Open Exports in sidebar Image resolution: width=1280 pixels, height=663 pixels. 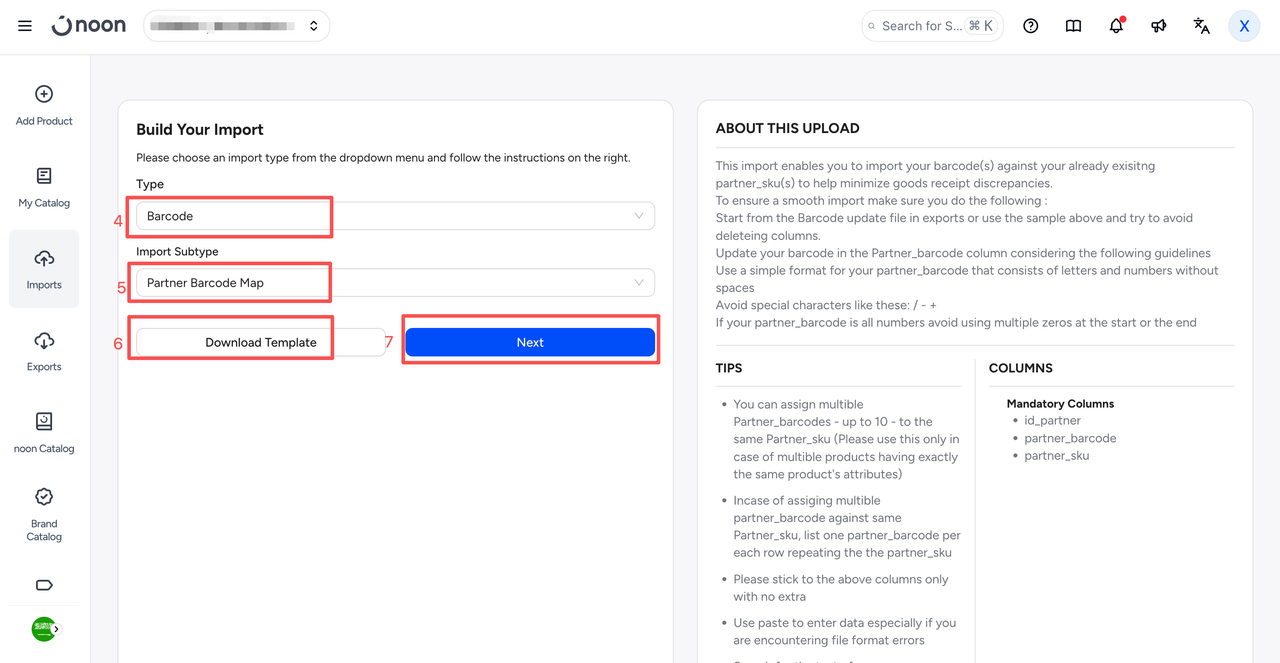(x=44, y=351)
